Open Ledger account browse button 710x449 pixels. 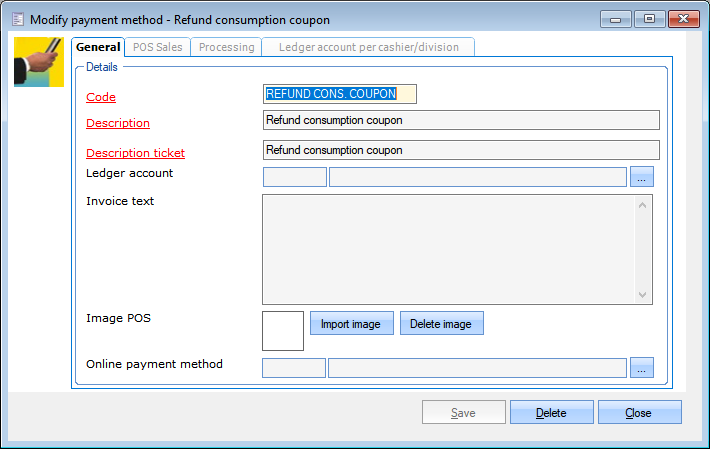point(642,177)
